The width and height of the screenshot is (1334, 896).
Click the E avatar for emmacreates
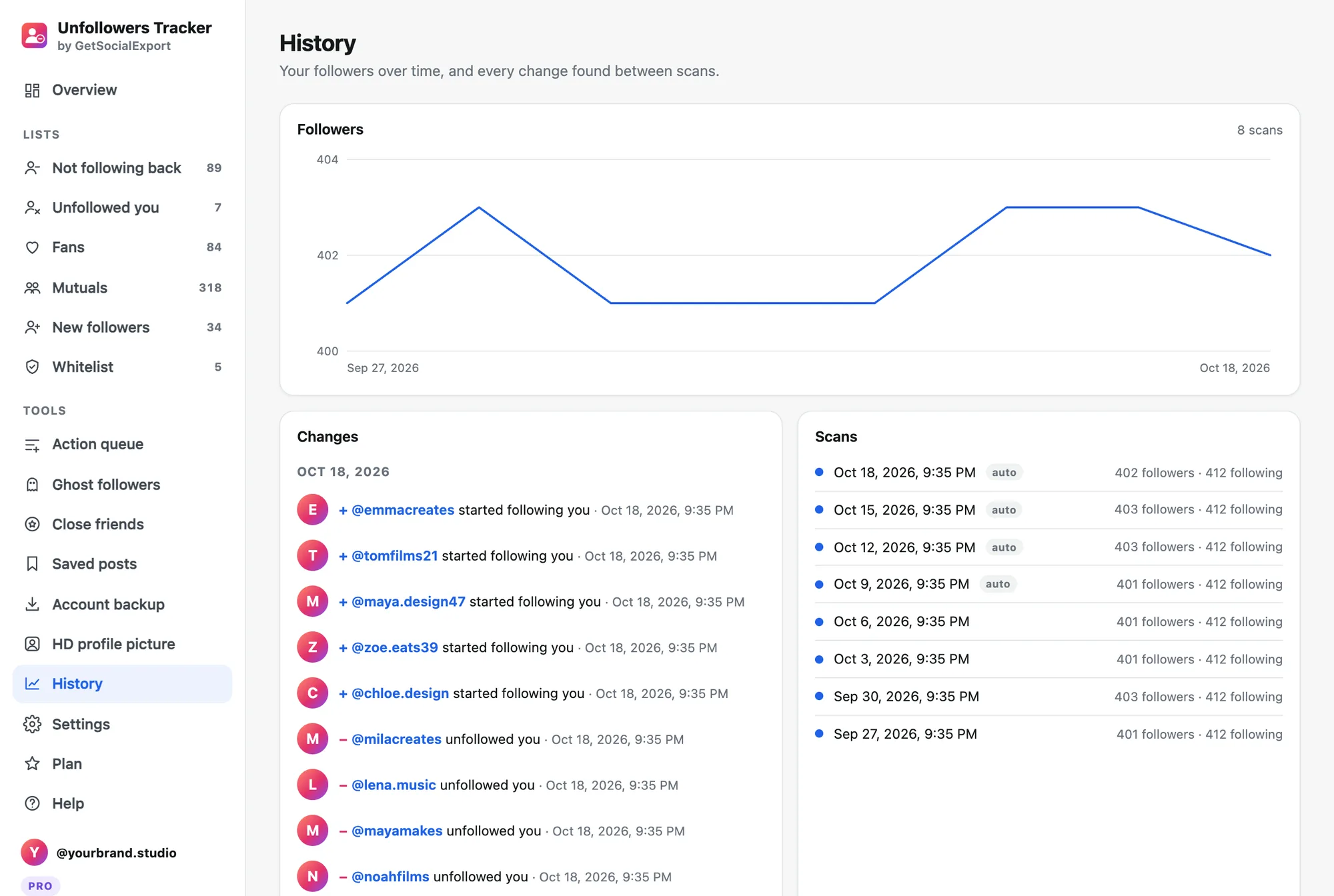pyautogui.click(x=312, y=510)
